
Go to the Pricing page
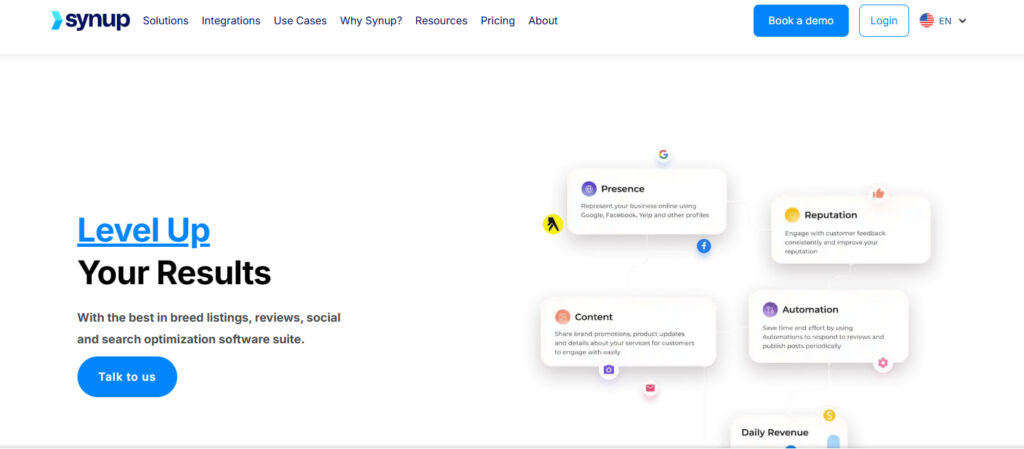point(498,20)
